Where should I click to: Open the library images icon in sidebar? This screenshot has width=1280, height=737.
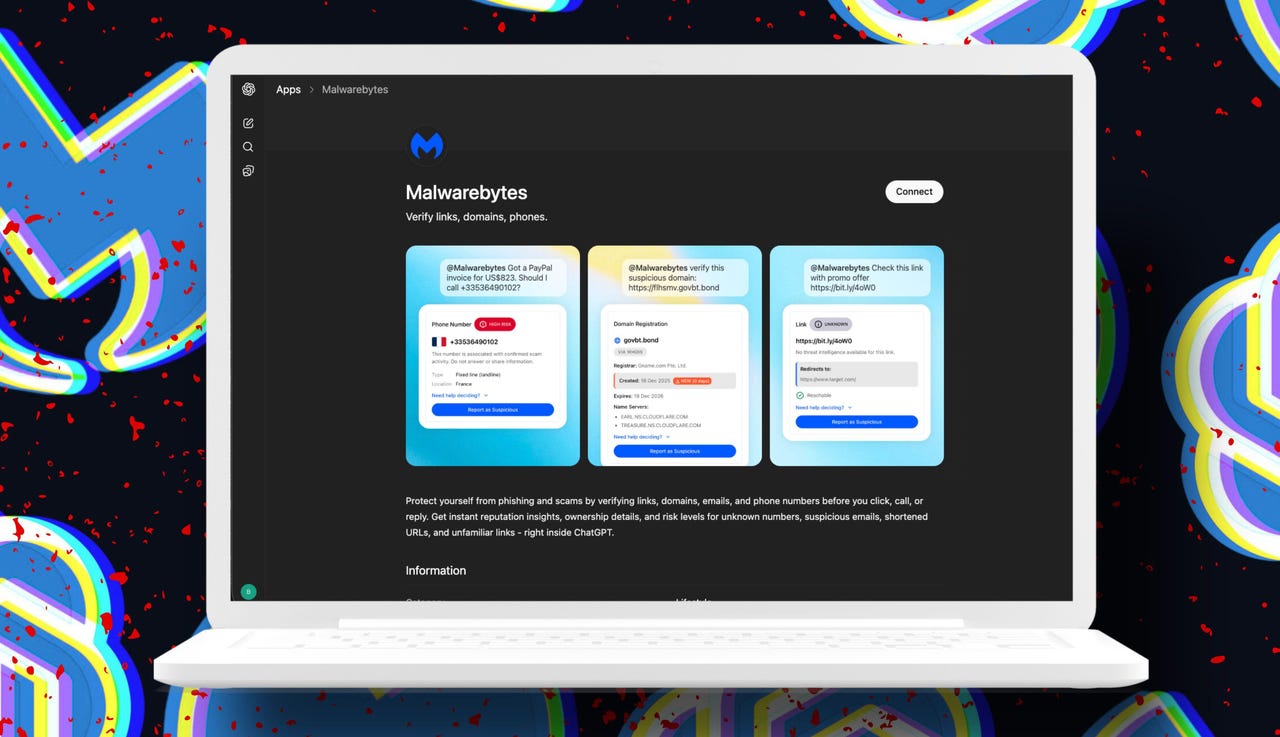tap(248, 171)
